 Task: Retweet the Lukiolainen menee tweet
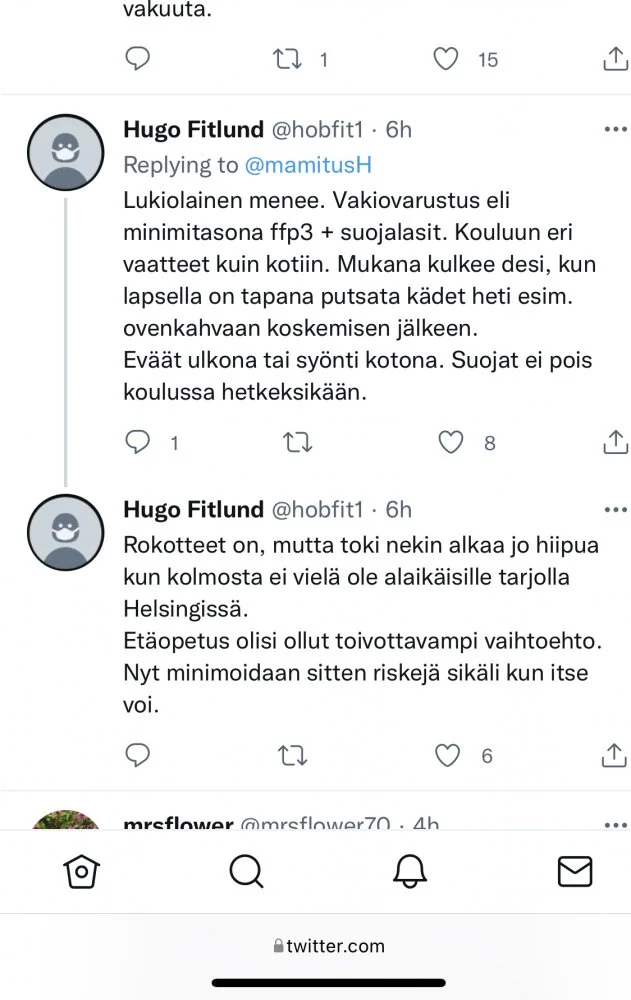(x=298, y=442)
